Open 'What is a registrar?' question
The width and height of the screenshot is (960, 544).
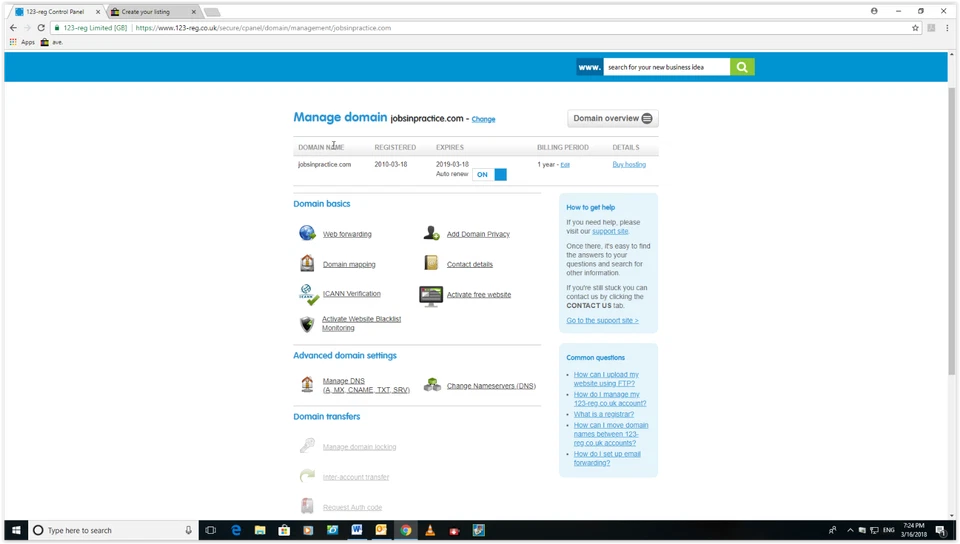pyautogui.click(x=604, y=414)
